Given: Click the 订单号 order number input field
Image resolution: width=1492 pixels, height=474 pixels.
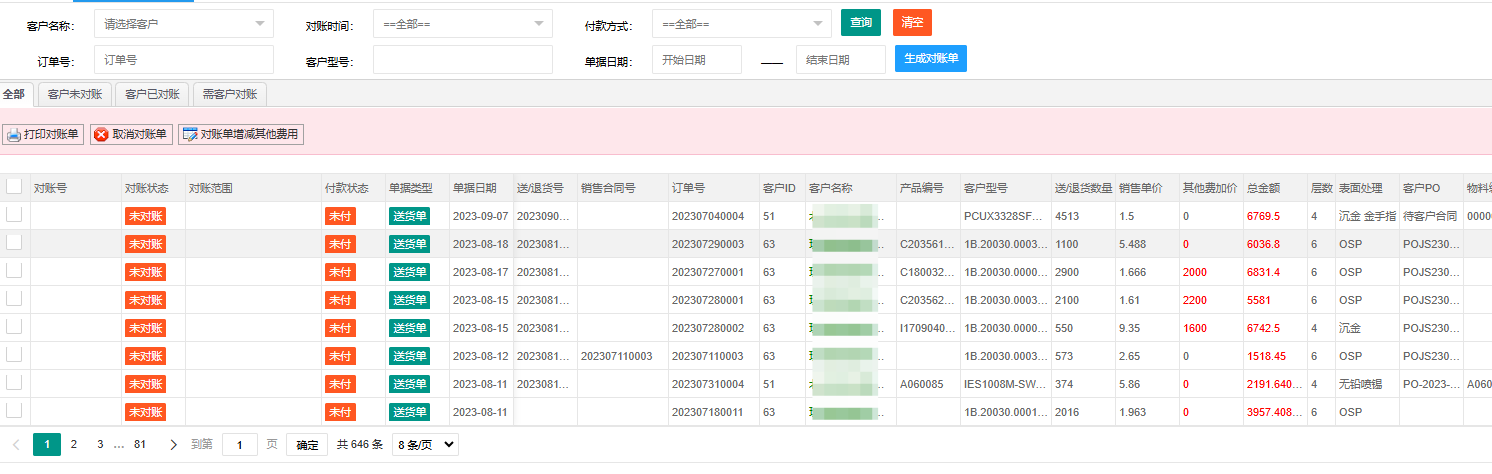Looking at the screenshot, I should coord(183,60).
